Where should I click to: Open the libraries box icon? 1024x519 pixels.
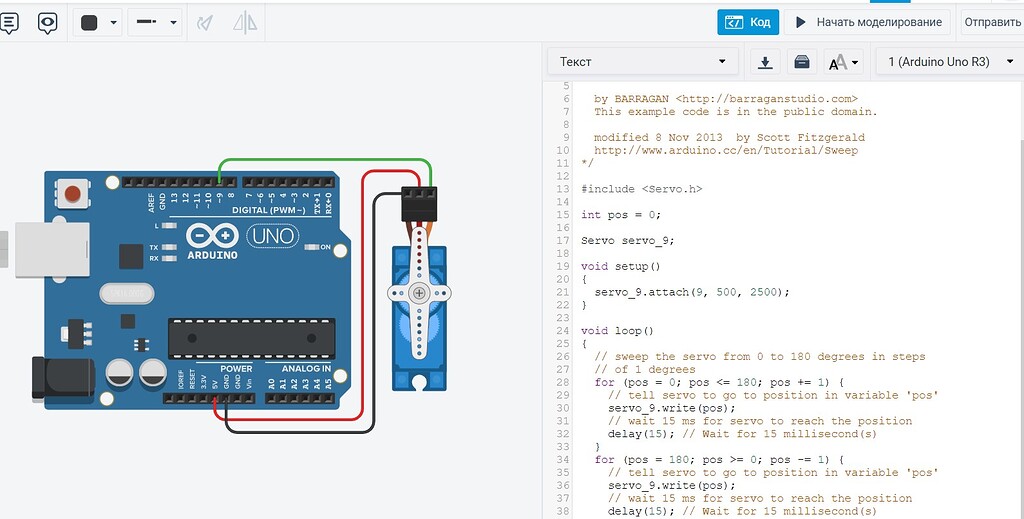click(x=801, y=62)
